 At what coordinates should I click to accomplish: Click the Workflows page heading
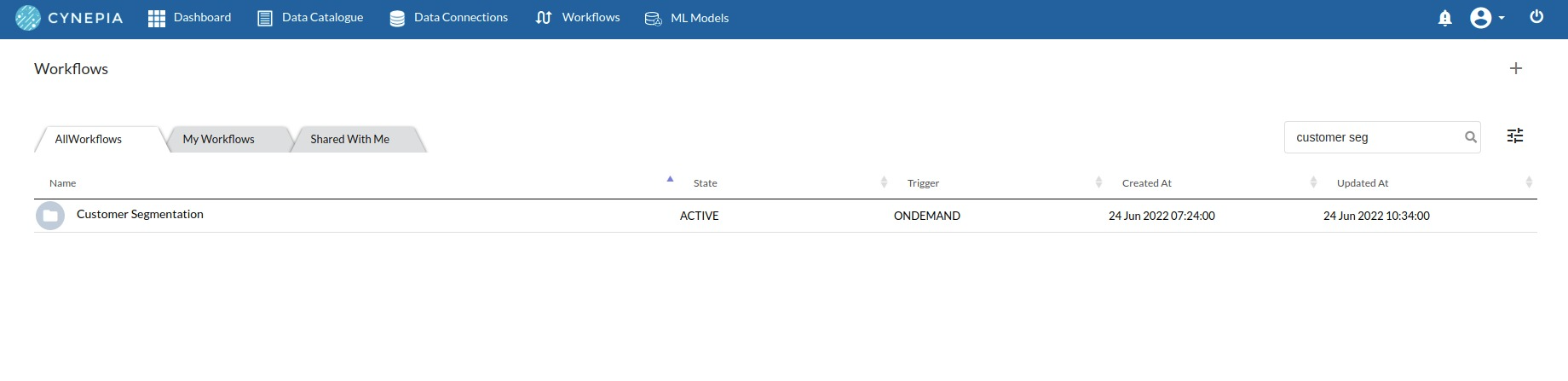(x=71, y=69)
